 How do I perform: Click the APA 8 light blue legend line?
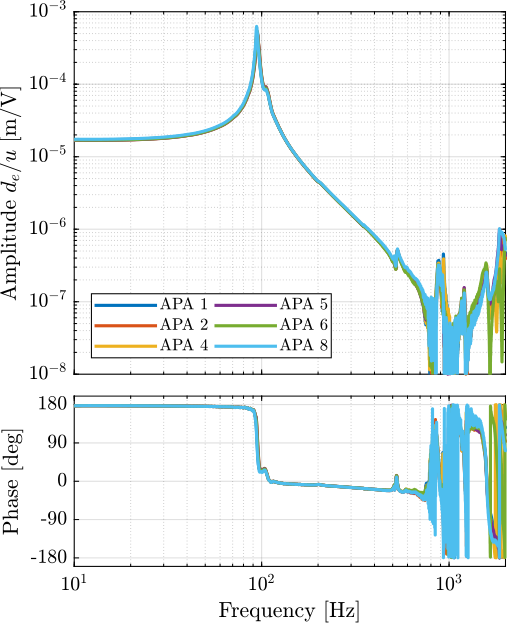(x=246, y=346)
